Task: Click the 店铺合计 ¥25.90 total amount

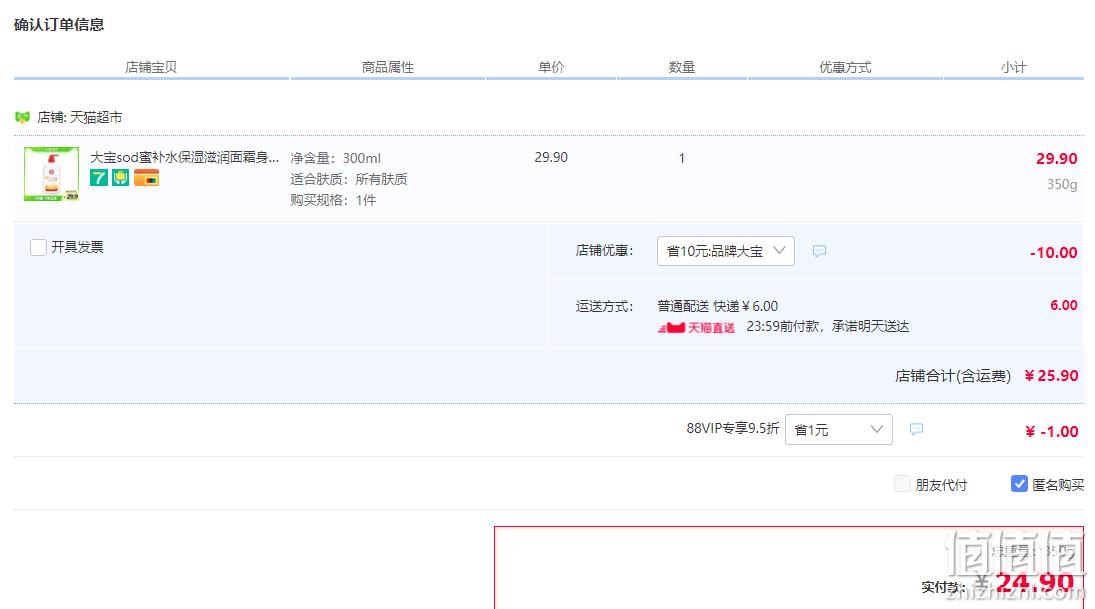Action: coord(1051,376)
